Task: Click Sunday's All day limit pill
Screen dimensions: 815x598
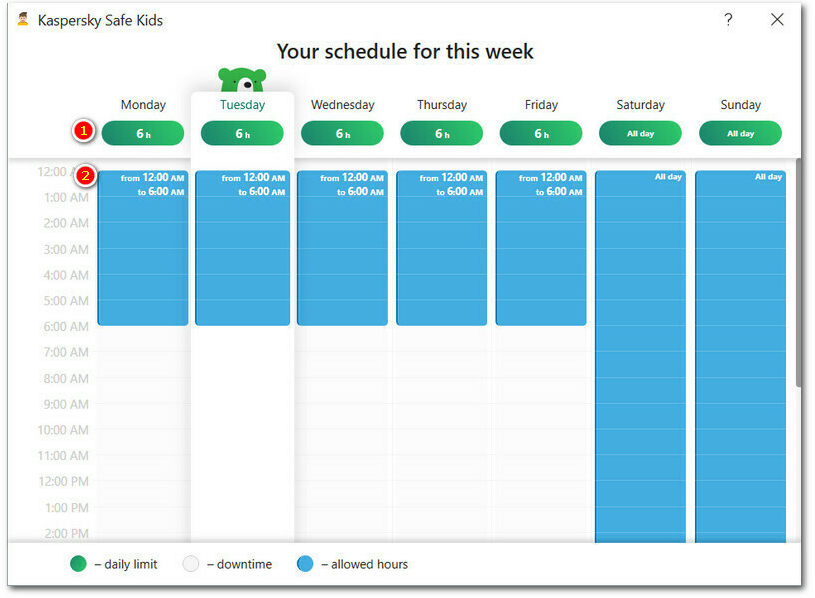Action: pyautogui.click(x=740, y=133)
